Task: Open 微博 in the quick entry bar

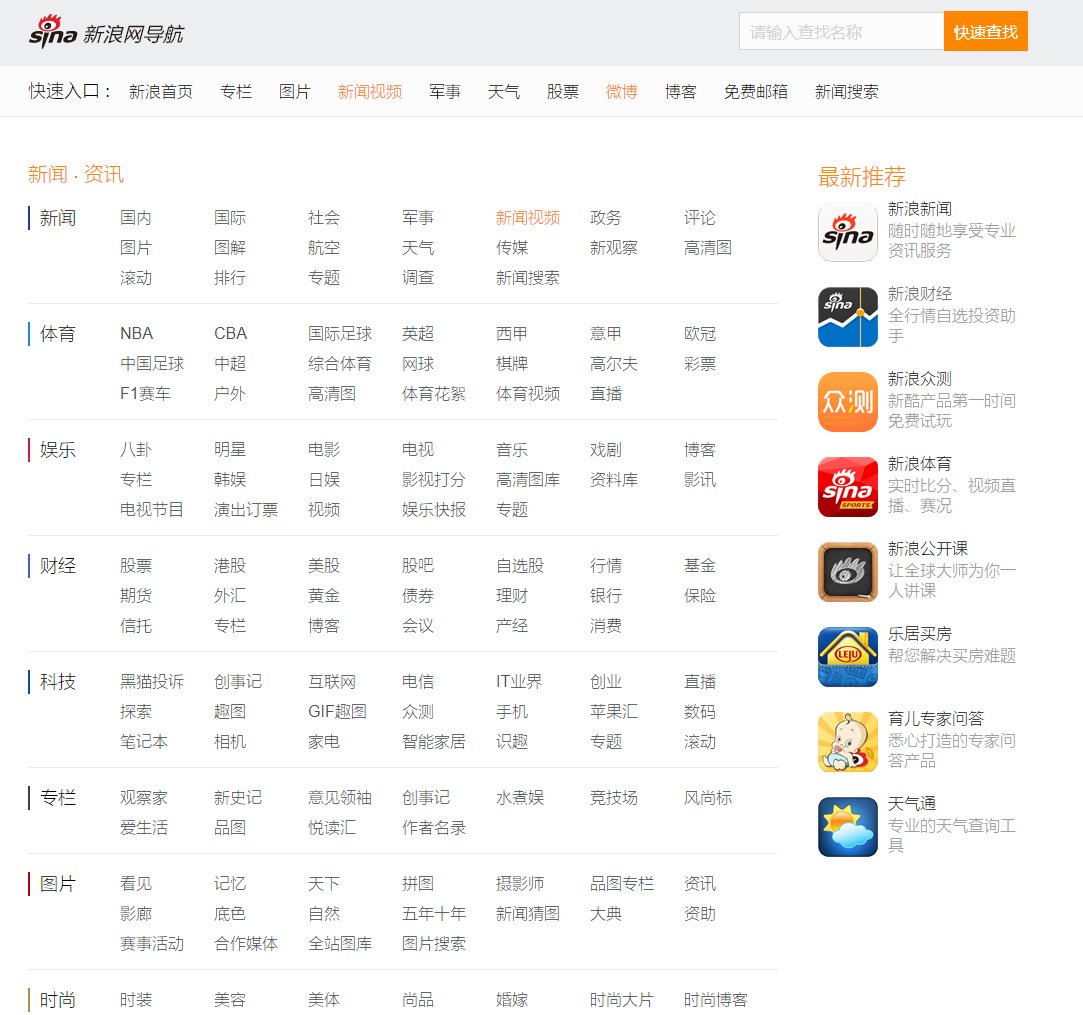Action: click(622, 92)
